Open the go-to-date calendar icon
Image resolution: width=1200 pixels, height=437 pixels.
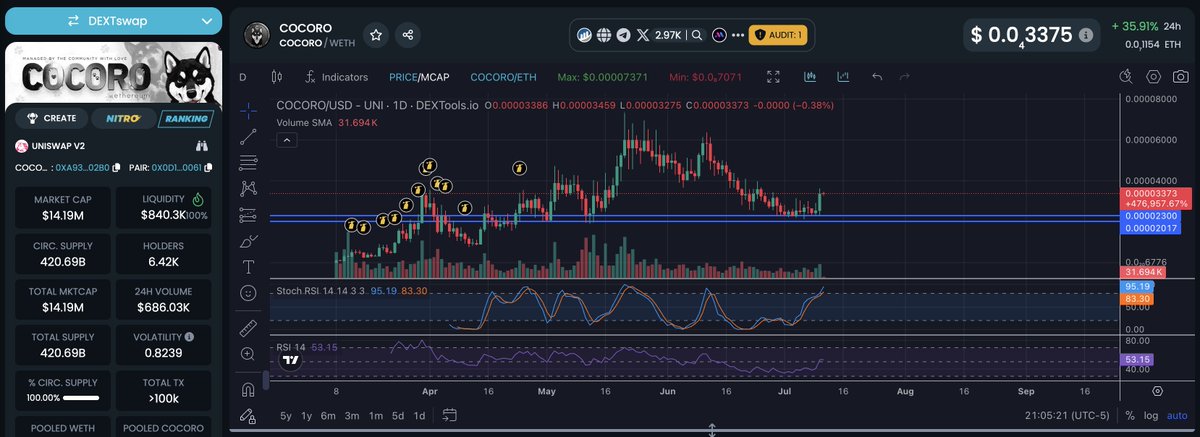(x=449, y=416)
